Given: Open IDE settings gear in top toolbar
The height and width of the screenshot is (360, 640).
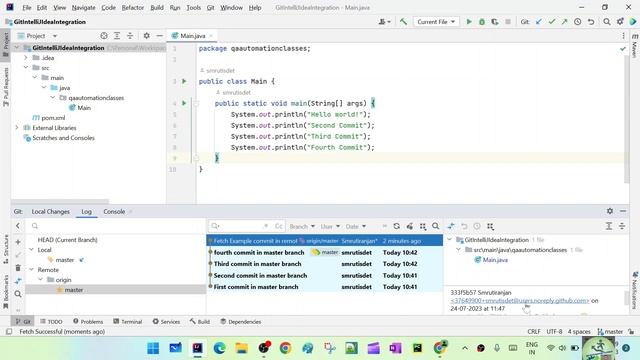Looking at the screenshot, I should (620, 22).
